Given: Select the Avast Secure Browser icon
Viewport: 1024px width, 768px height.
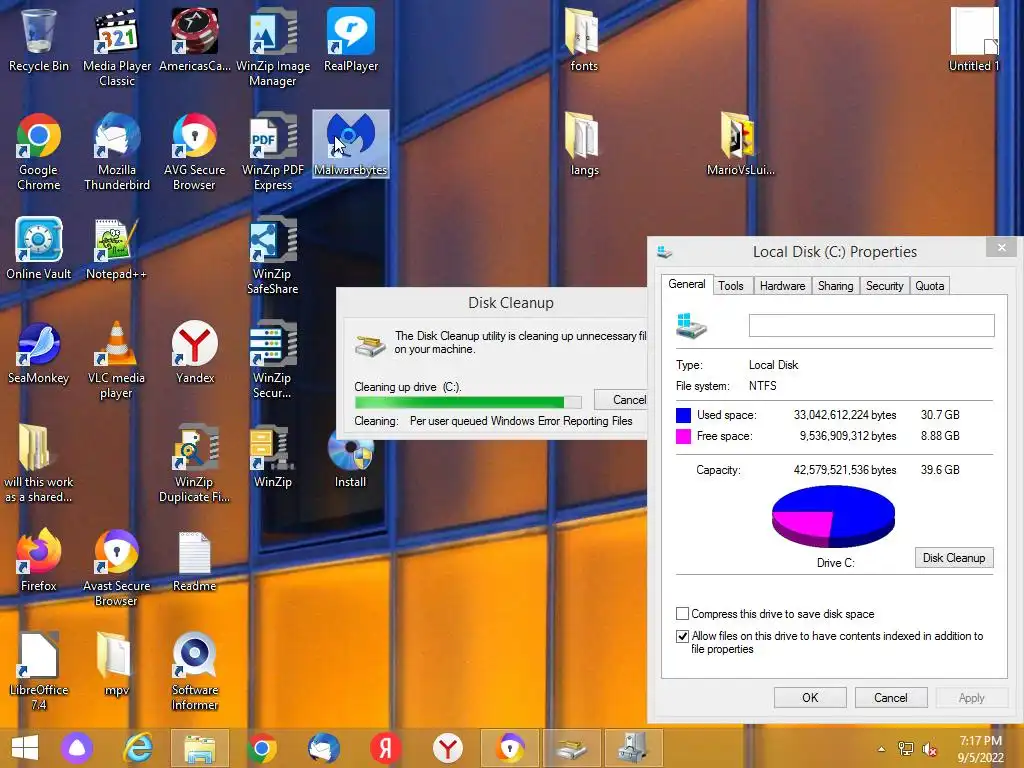Looking at the screenshot, I should pyautogui.click(x=116, y=568).
